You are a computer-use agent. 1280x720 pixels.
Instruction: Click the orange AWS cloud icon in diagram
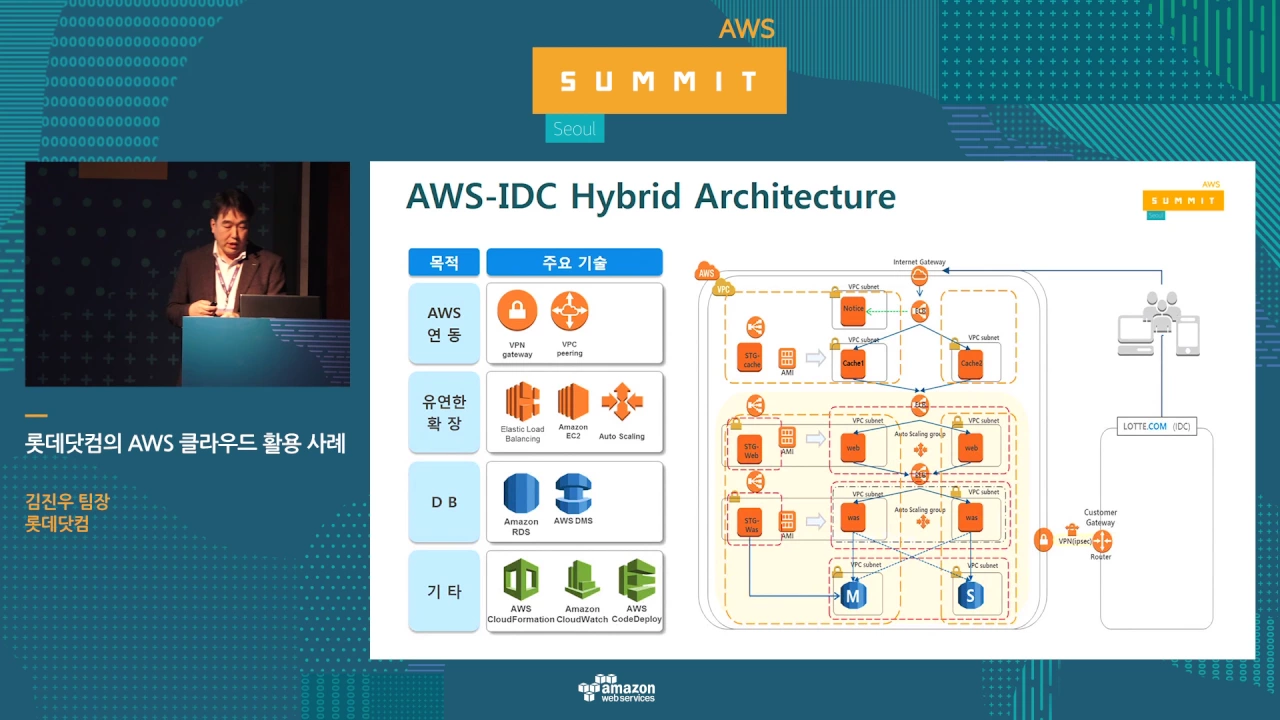tap(707, 272)
